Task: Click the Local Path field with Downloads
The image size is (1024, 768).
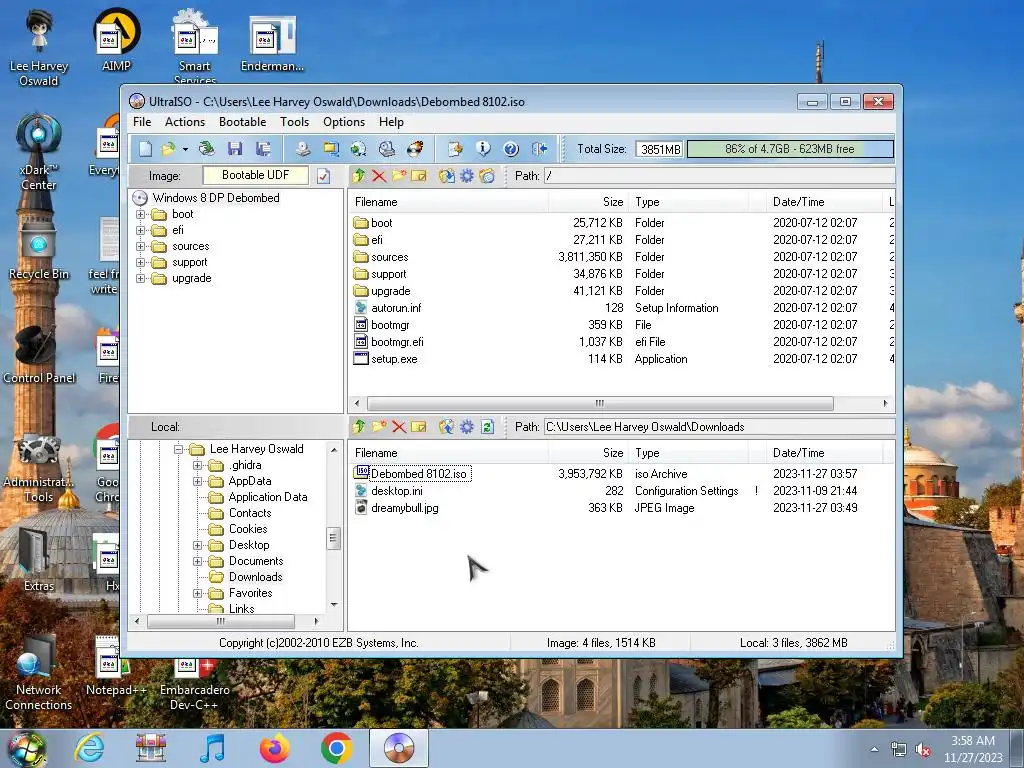Action: [719, 426]
